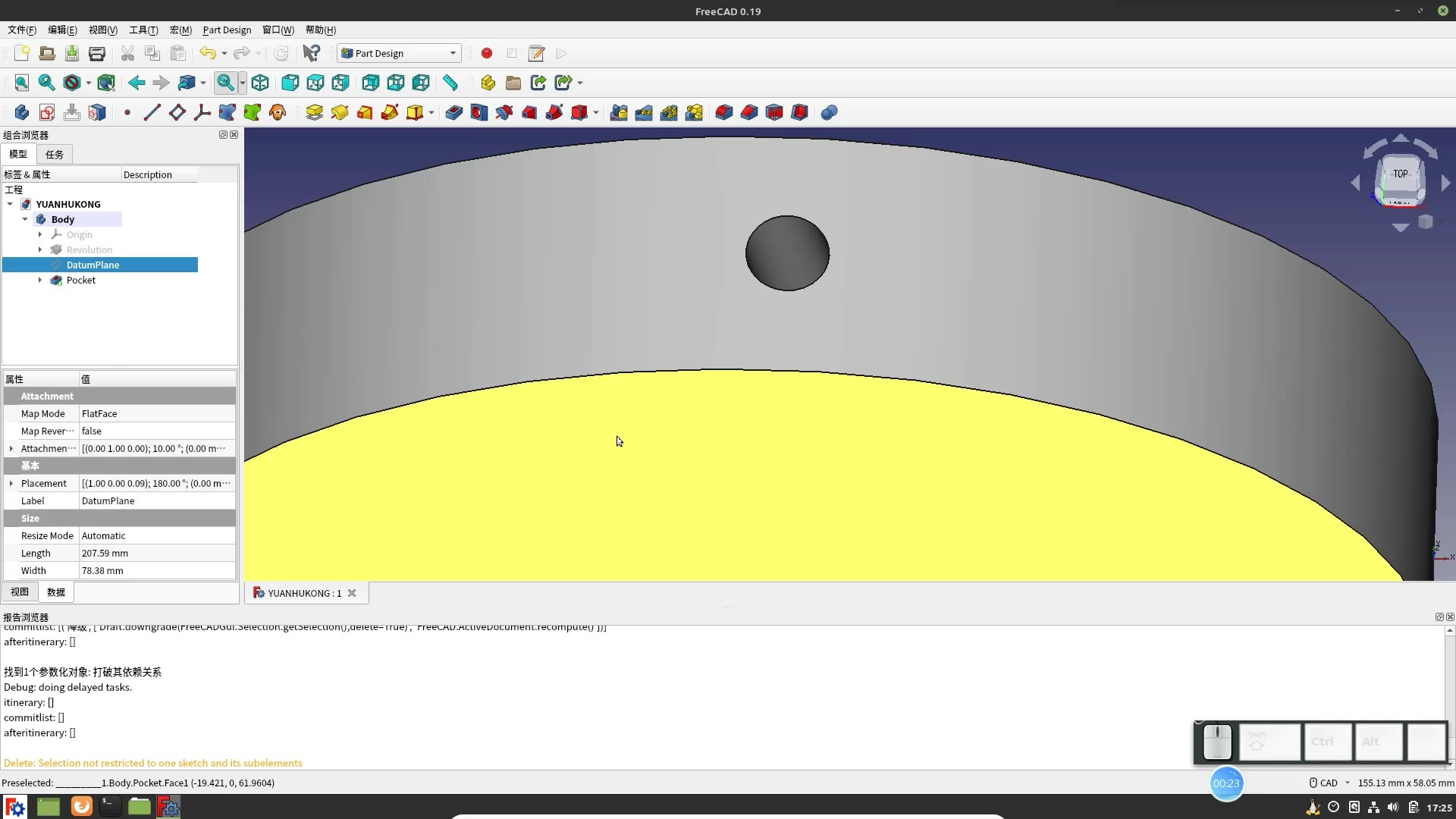This screenshot has height=819, width=1456.
Task: Select the Fillet tool icon
Action: tap(723, 112)
